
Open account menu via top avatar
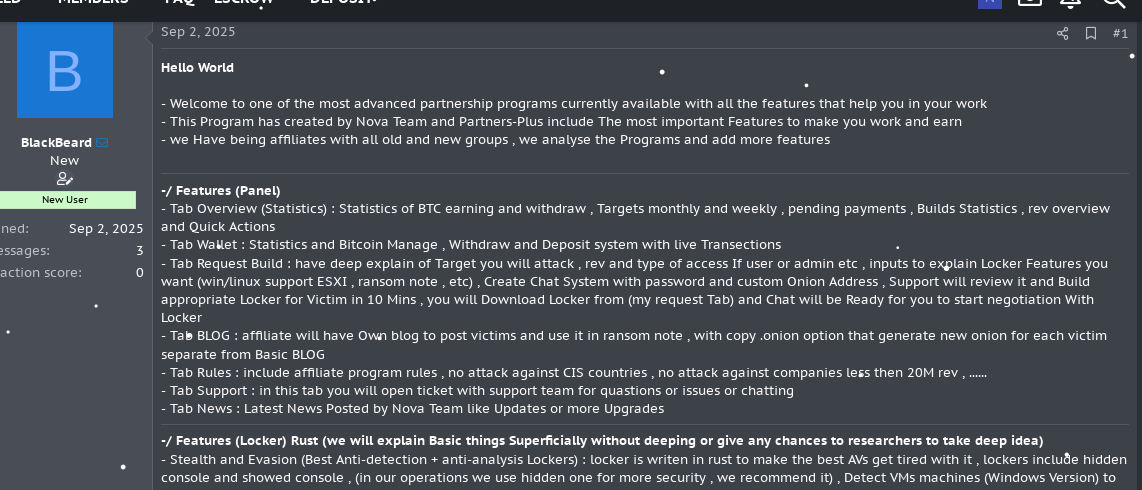pyautogui.click(x=989, y=3)
